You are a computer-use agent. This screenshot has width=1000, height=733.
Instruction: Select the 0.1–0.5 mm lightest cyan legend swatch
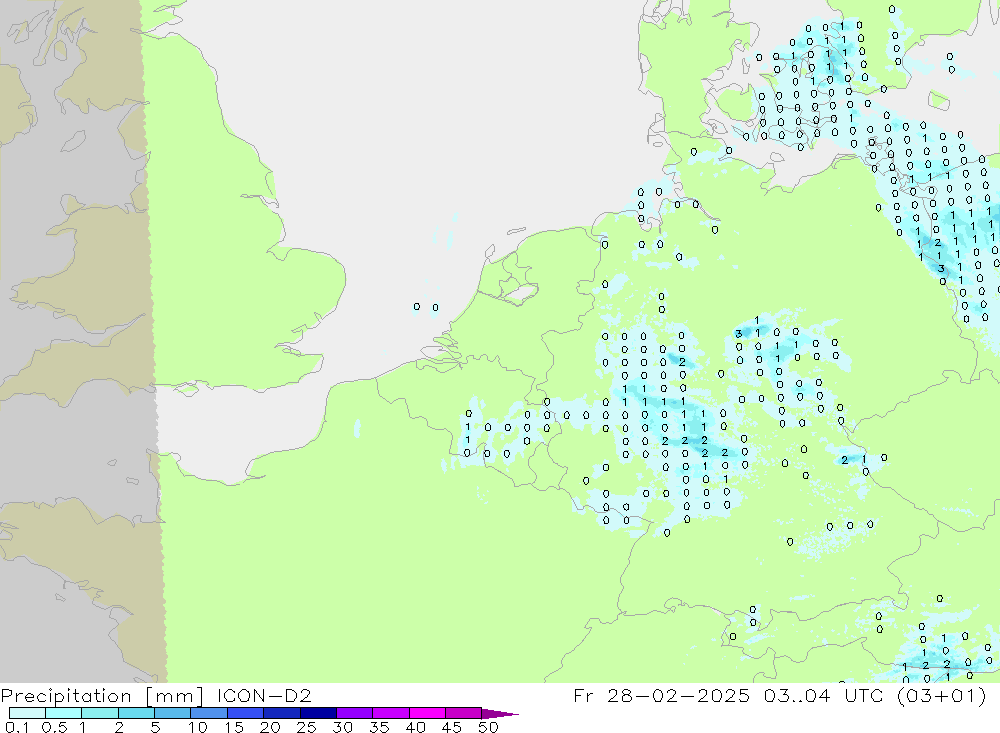(x=27, y=713)
